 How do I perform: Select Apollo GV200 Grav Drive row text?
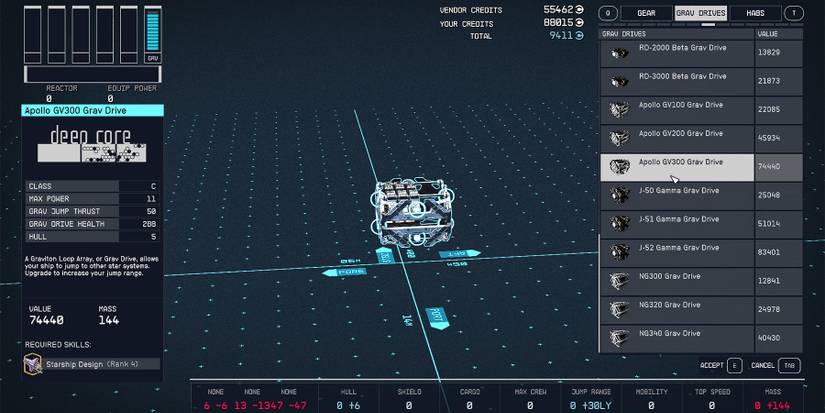(x=681, y=133)
